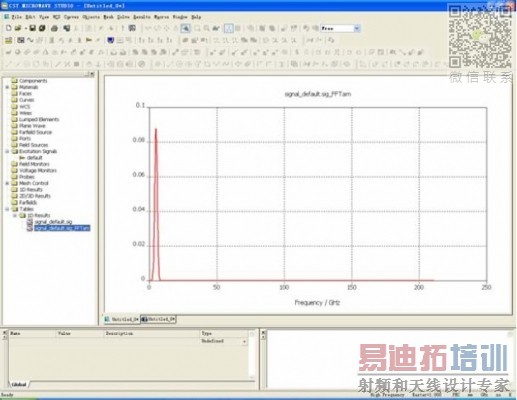Expand the Materials tree node
The height and width of the screenshot is (400, 517).
(7, 87)
